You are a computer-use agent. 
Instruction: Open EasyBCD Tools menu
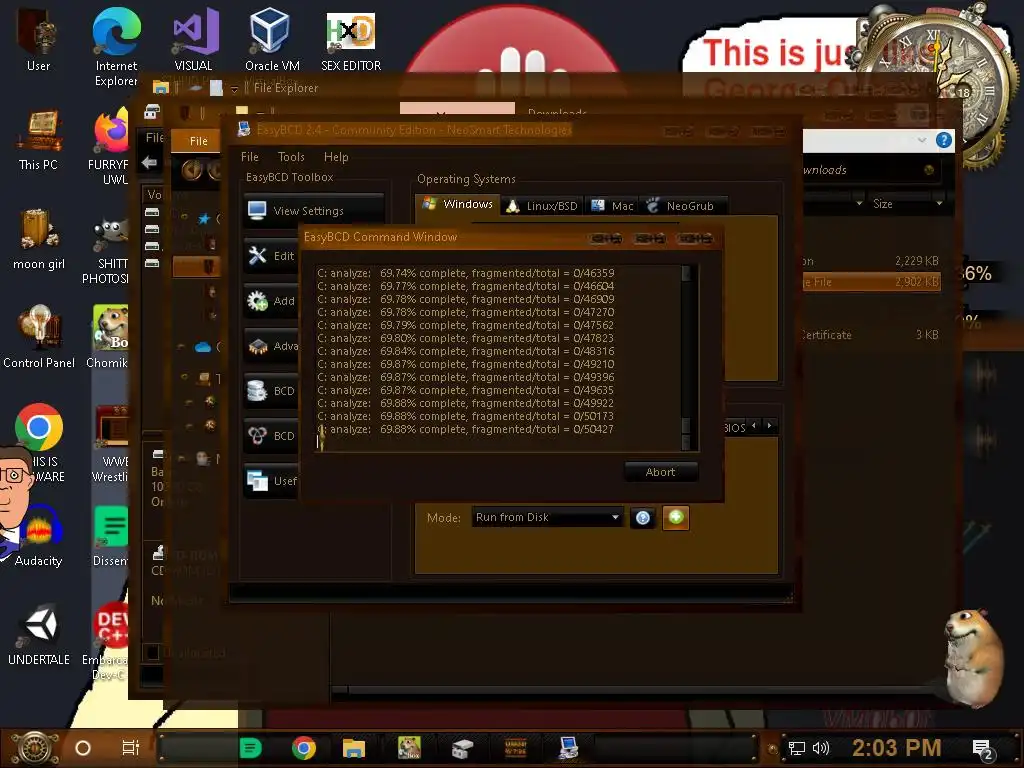coord(291,157)
